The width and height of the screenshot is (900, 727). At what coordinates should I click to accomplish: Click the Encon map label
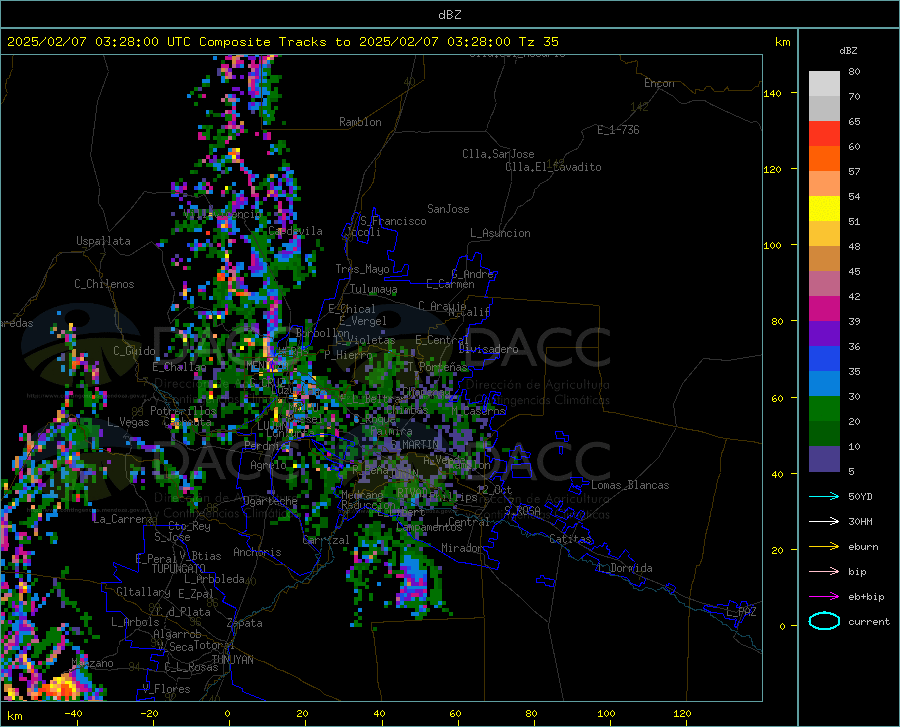[659, 83]
